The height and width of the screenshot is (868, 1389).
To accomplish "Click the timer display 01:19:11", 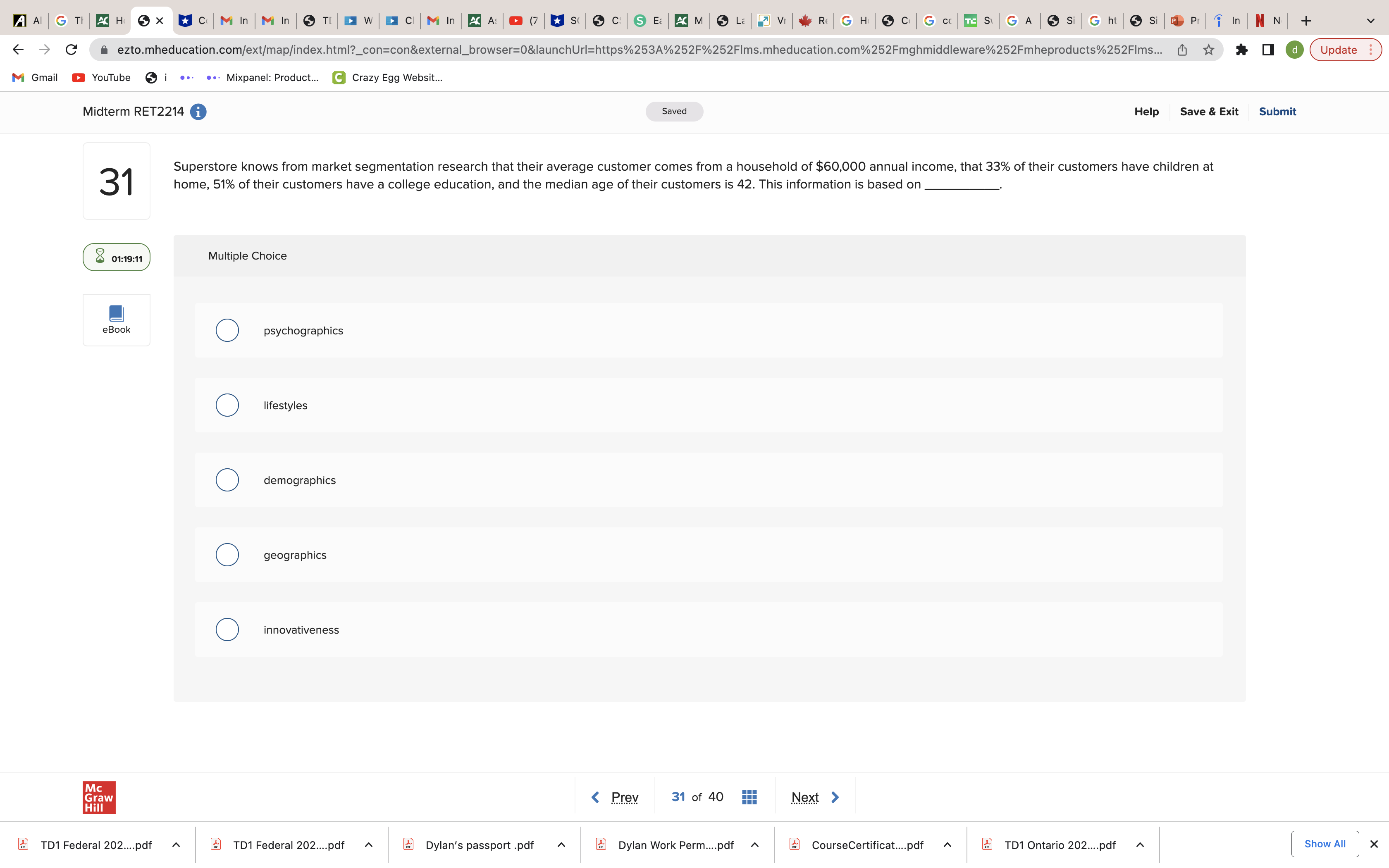I will [117, 258].
